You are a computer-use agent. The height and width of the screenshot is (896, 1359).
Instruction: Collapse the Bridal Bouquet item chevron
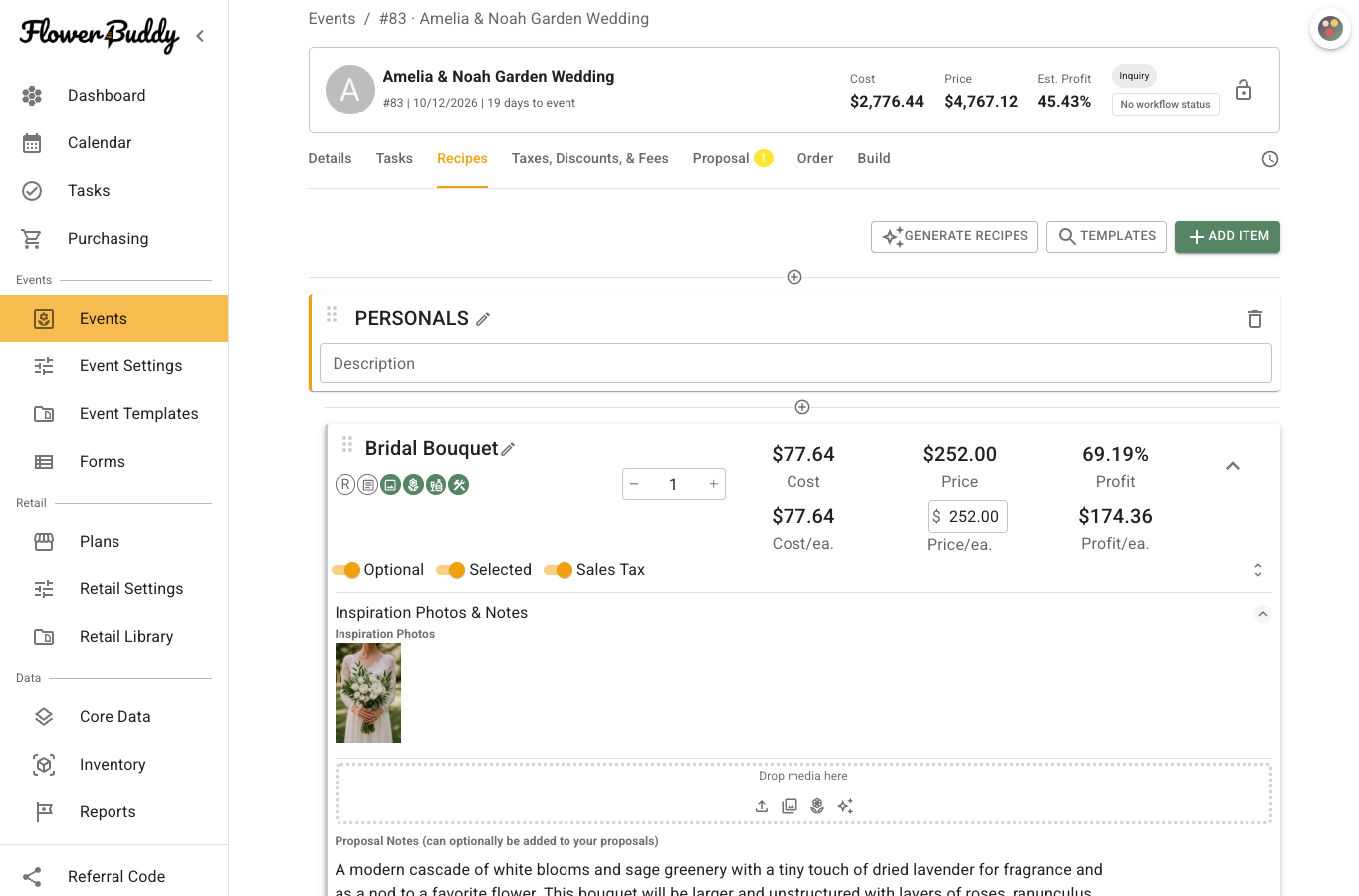point(1233,466)
